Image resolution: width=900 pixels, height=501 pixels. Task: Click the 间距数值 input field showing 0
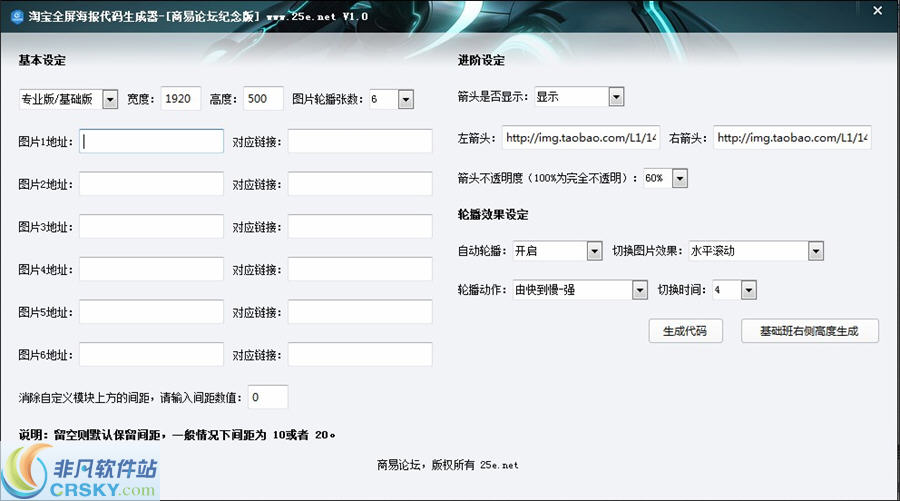(x=268, y=397)
